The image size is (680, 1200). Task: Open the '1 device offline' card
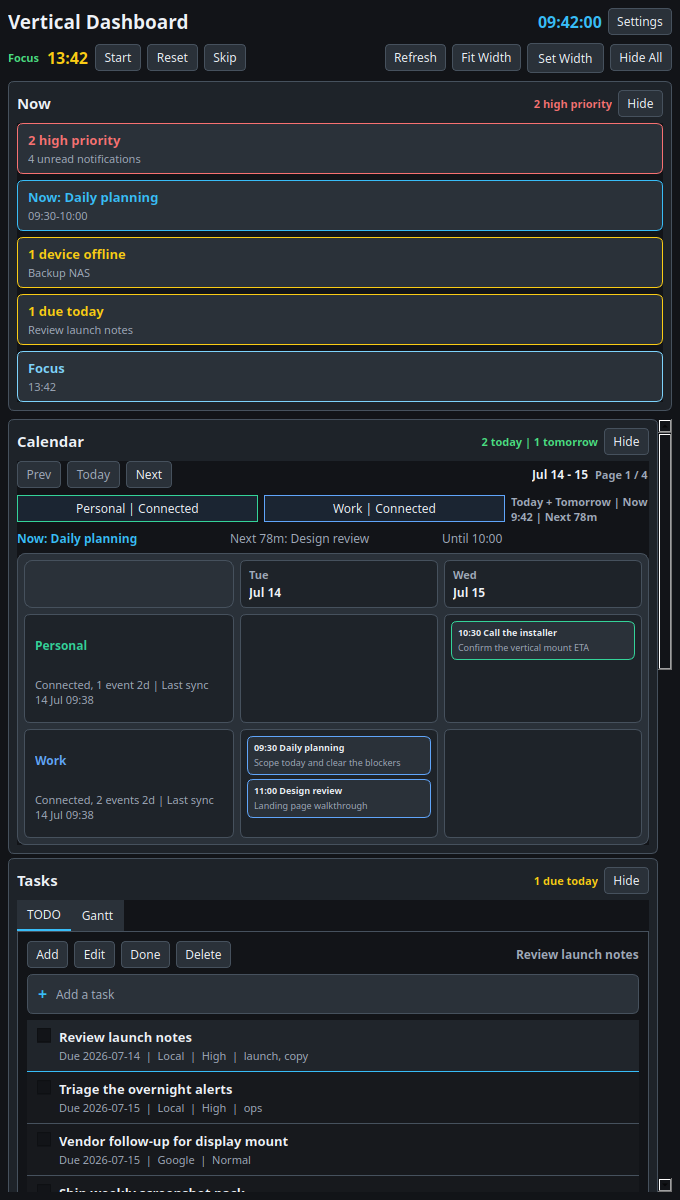[x=340, y=263]
